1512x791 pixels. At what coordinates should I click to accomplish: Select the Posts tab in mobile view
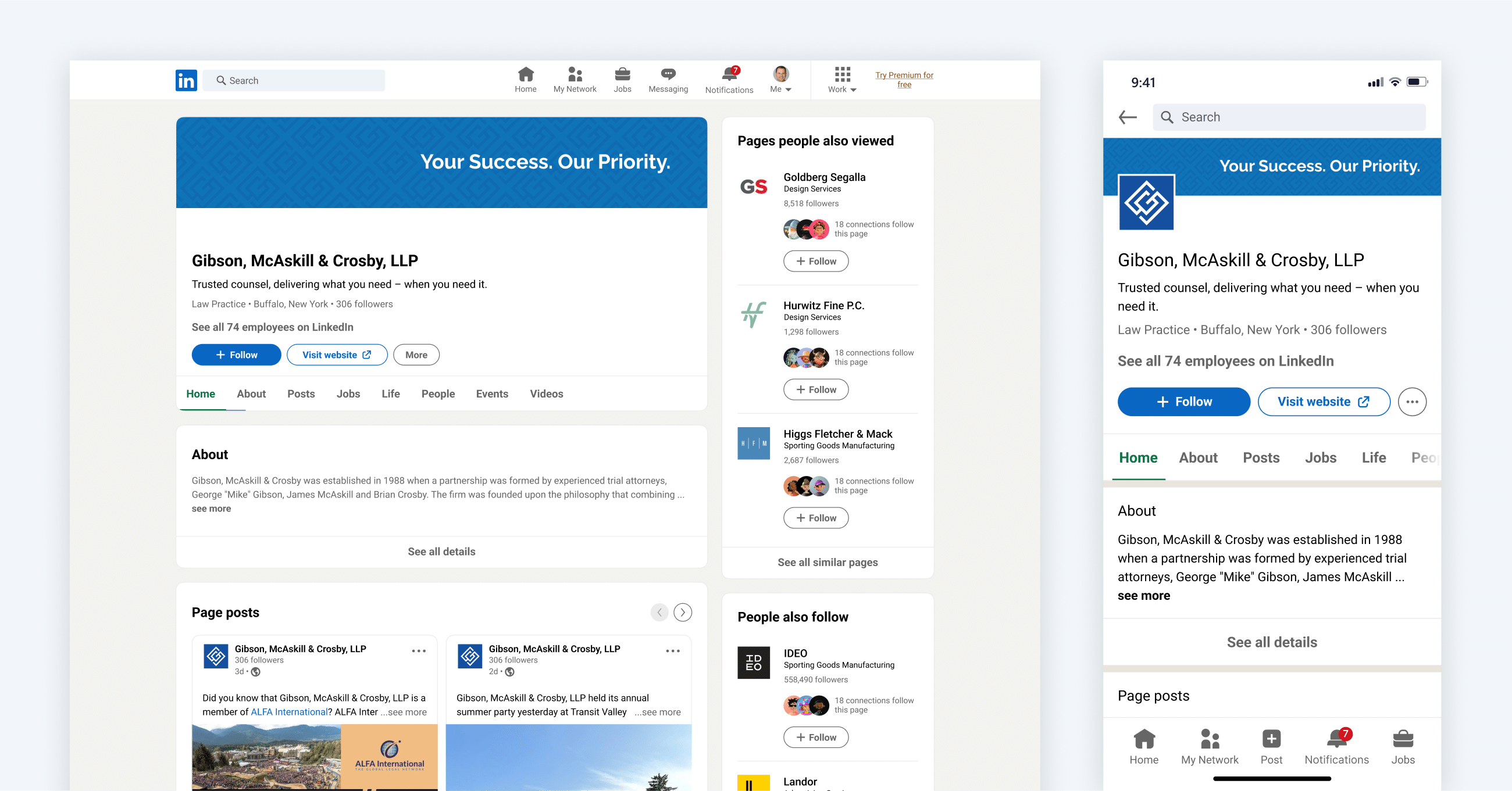tap(1261, 458)
